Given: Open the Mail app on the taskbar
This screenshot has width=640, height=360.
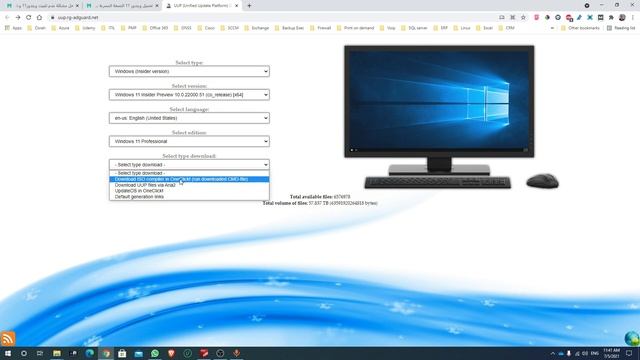Looking at the screenshot, I should [139, 353].
